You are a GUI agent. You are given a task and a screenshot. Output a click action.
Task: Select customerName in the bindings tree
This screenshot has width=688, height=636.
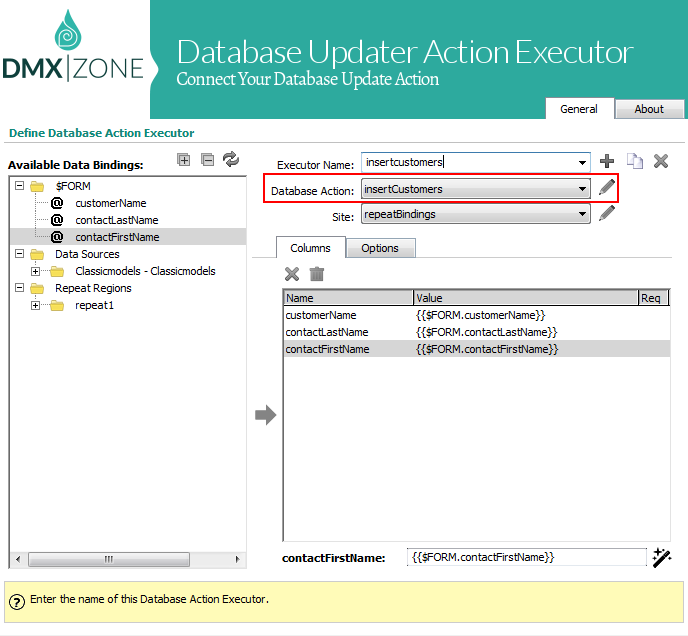[111, 203]
